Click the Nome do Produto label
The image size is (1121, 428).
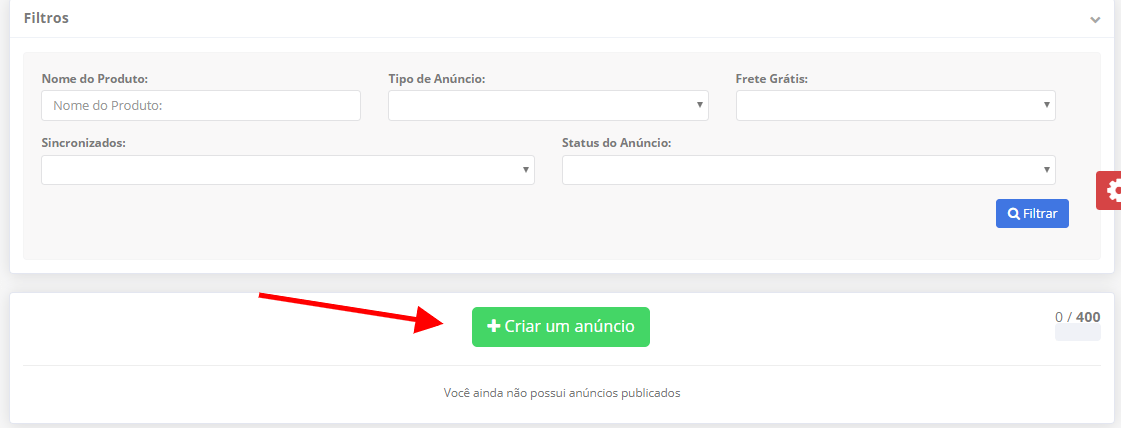95,78
